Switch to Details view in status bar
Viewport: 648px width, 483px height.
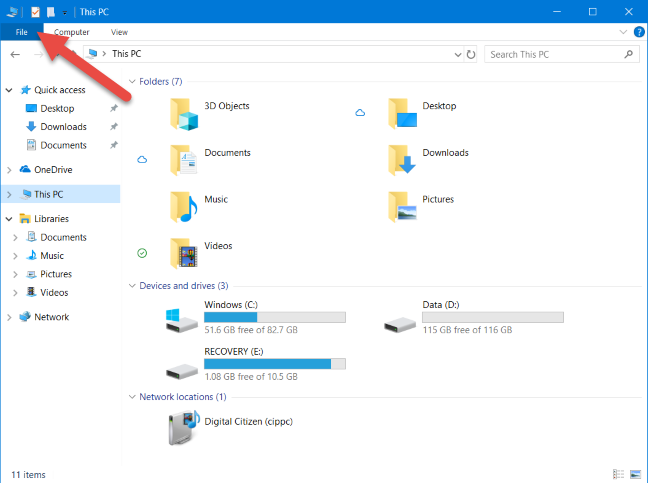click(618, 474)
